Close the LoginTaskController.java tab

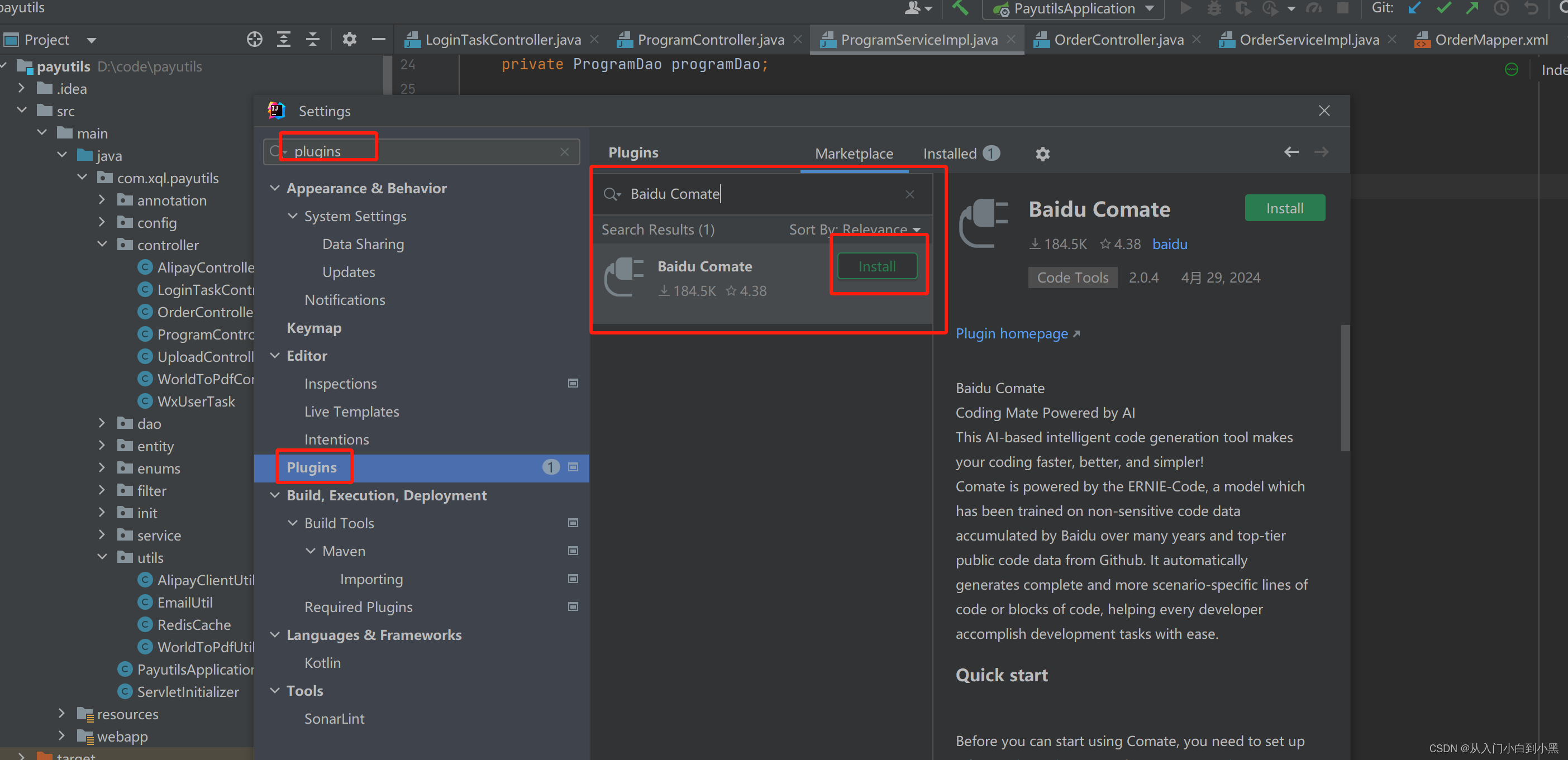coord(595,40)
